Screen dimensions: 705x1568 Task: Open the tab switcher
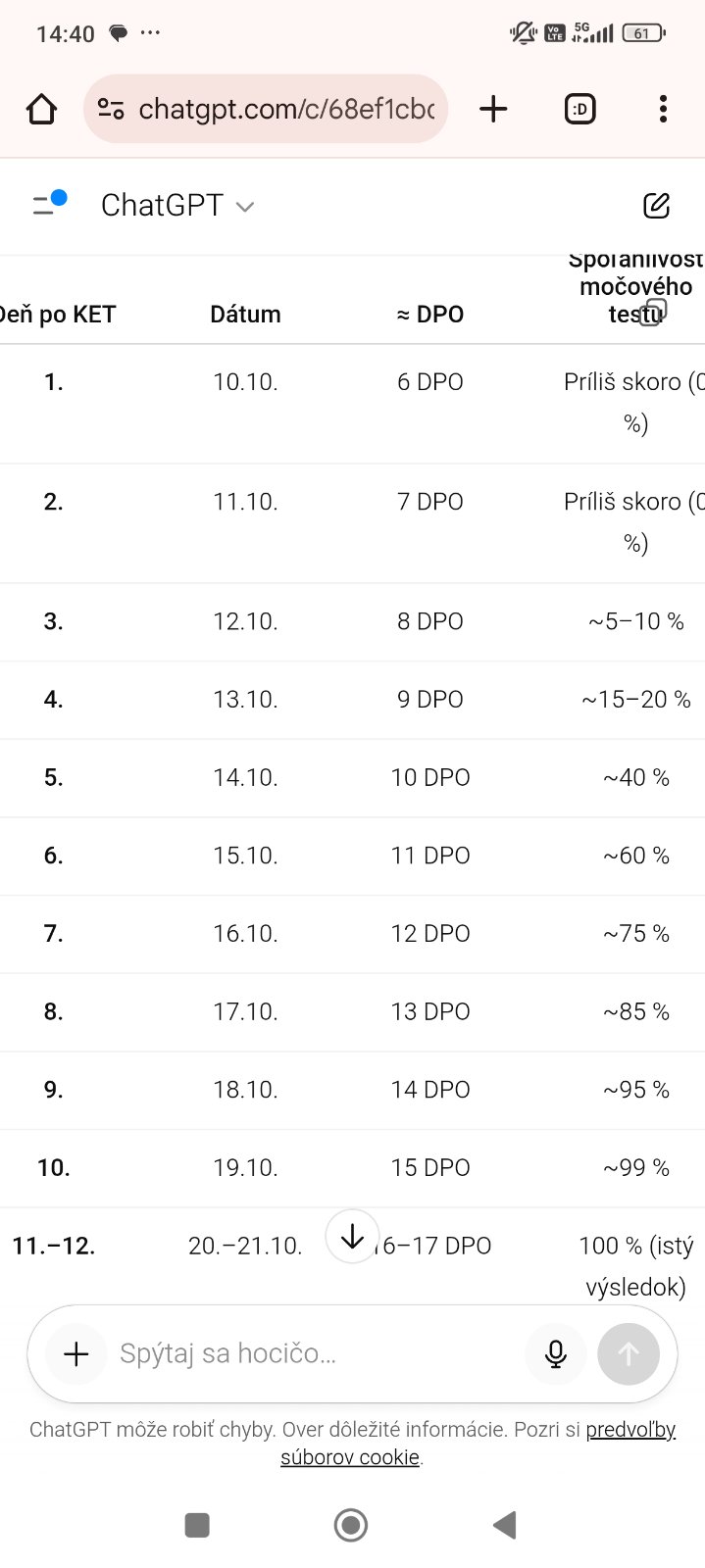click(x=579, y=109)
